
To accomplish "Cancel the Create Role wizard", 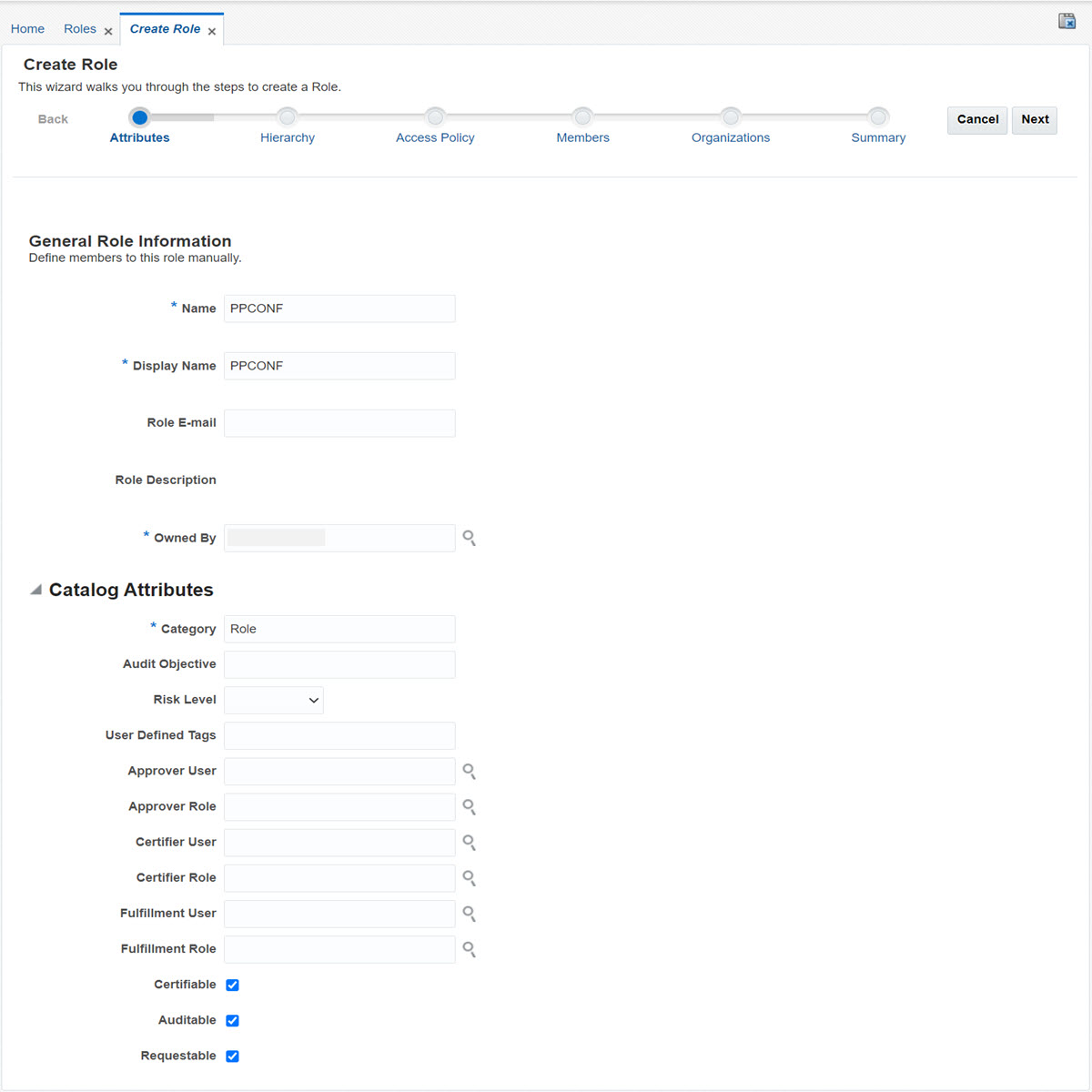I will (976, 119).
